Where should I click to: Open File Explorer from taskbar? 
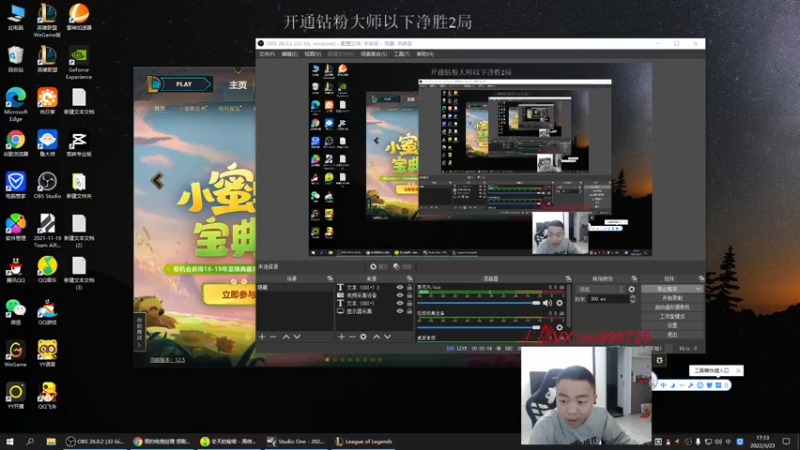[51, 441]
